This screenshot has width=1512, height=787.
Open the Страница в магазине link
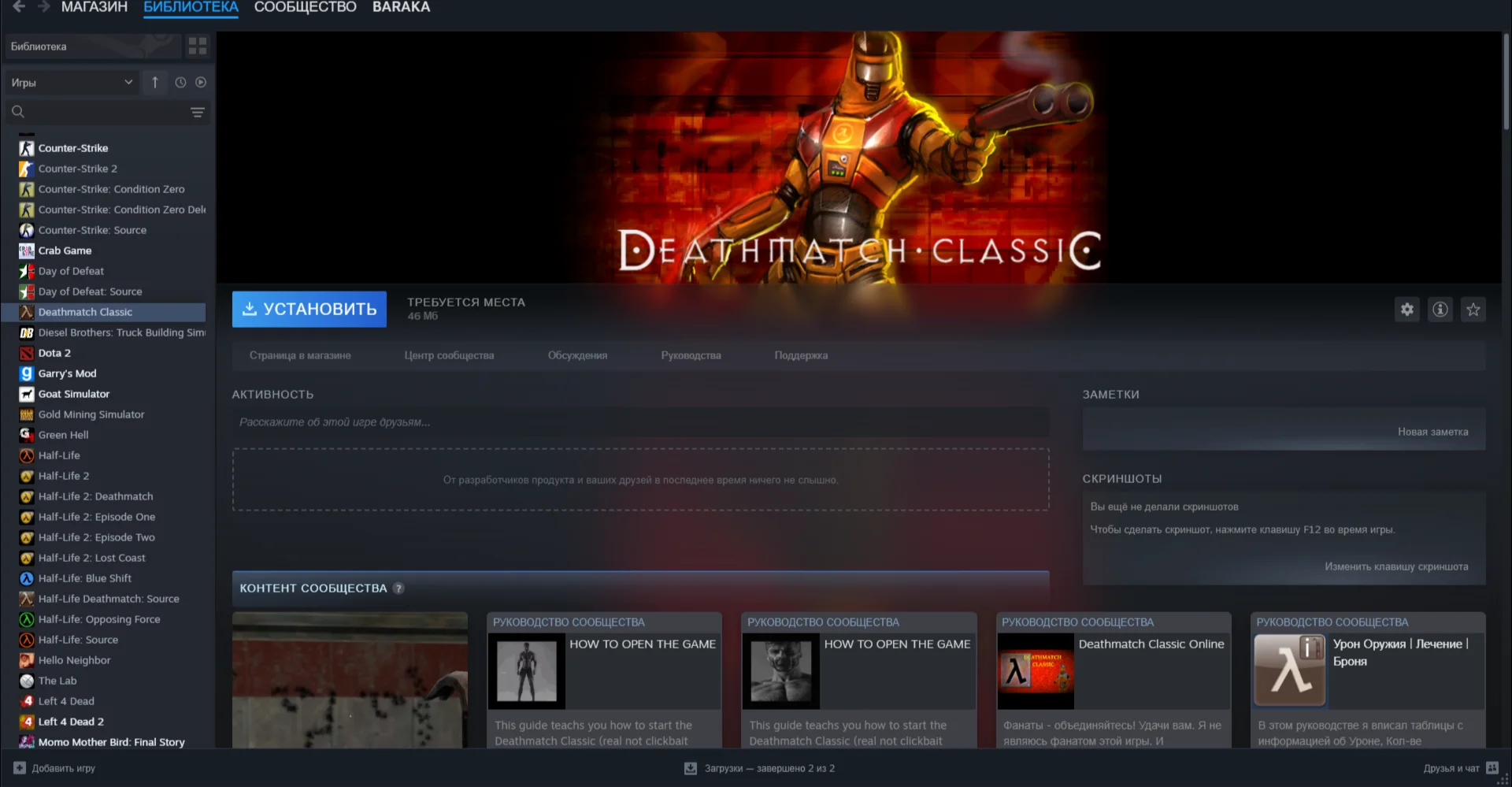[299, 355]
